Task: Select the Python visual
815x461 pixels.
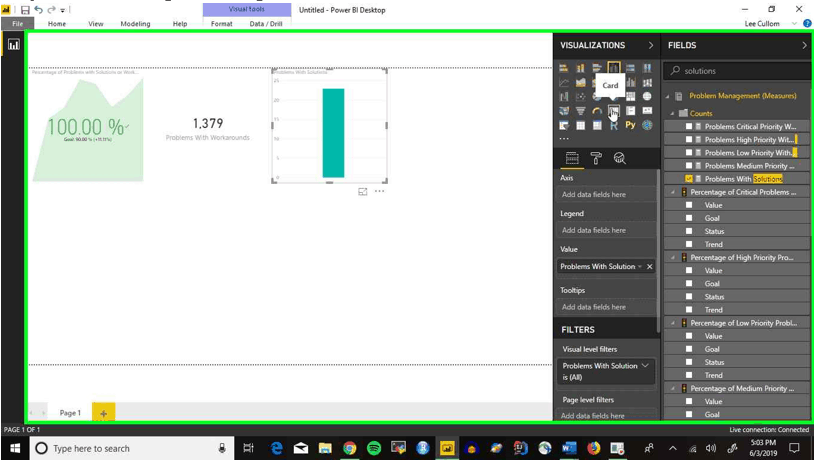Action: point(630,125)
